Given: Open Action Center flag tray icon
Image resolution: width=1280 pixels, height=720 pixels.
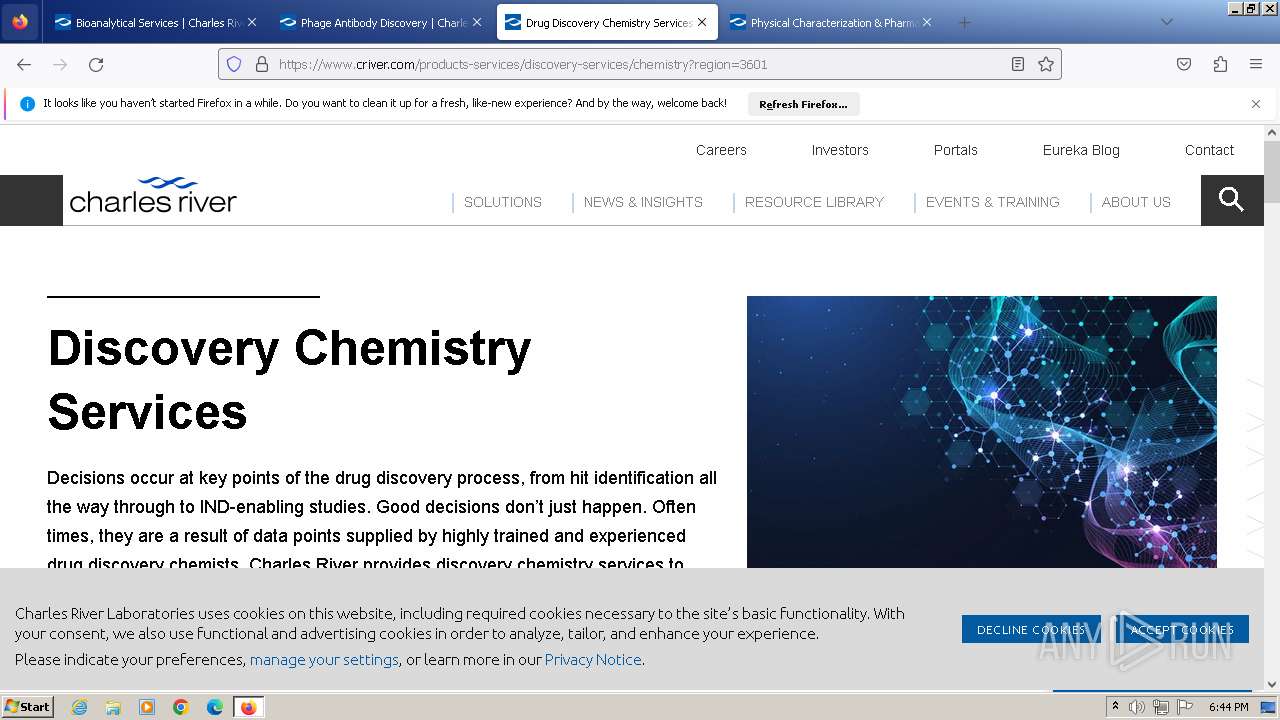Looking at the screenshot, I should click(1185, 707).
